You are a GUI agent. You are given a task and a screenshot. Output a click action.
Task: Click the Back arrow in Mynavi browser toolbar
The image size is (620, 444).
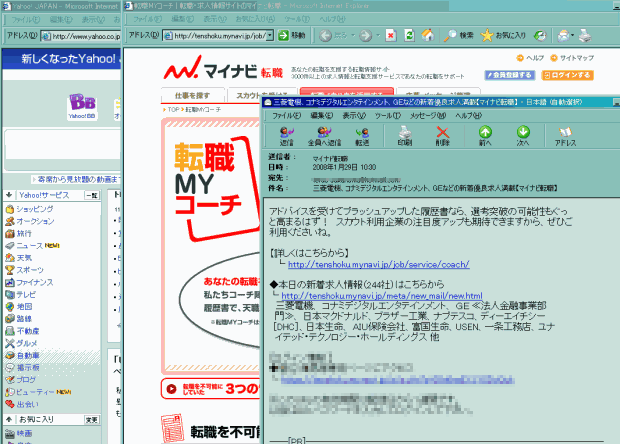(325, 36)
